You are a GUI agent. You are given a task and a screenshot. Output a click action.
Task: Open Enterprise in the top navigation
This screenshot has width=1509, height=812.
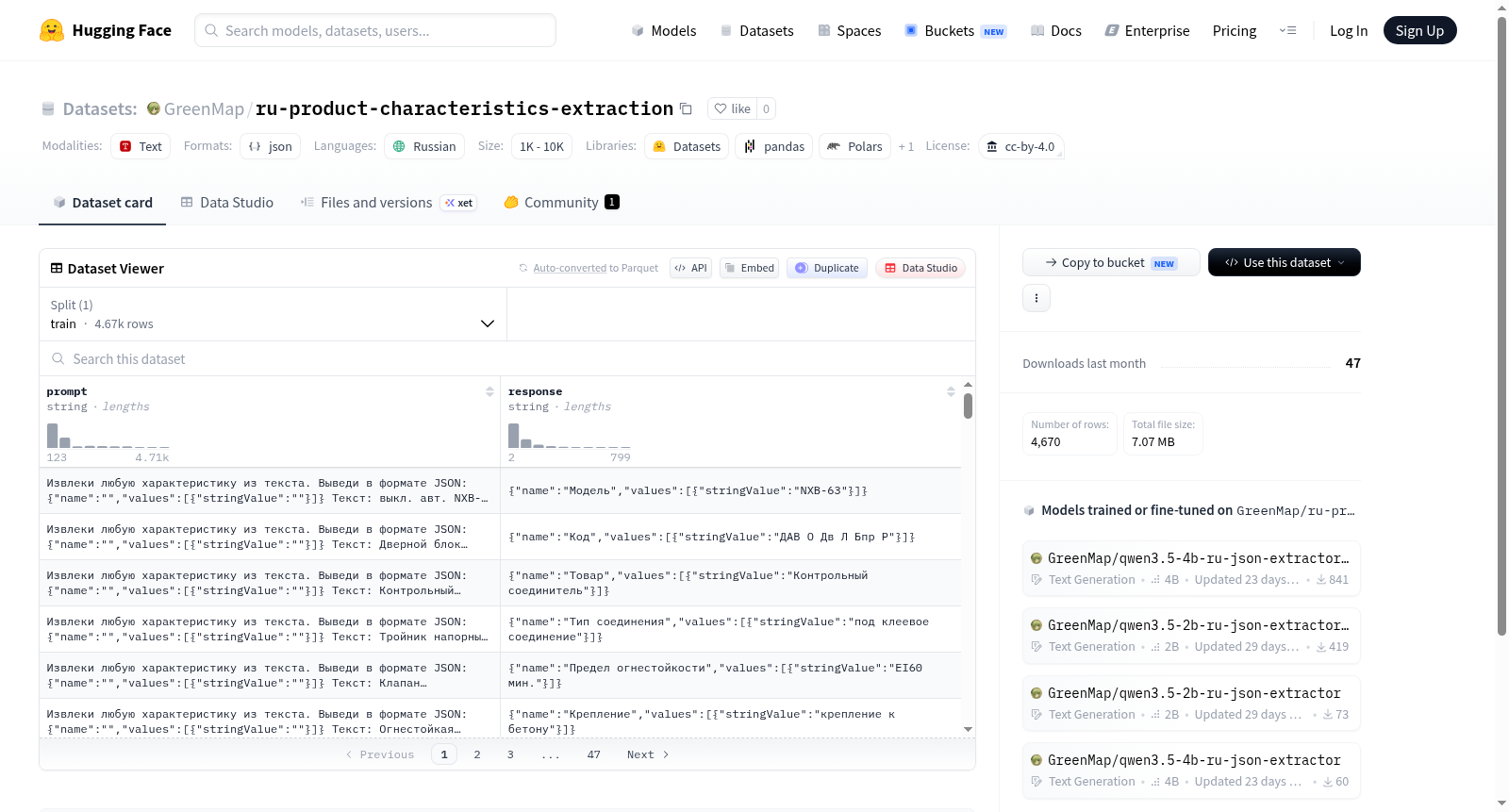coord(1147,30)
